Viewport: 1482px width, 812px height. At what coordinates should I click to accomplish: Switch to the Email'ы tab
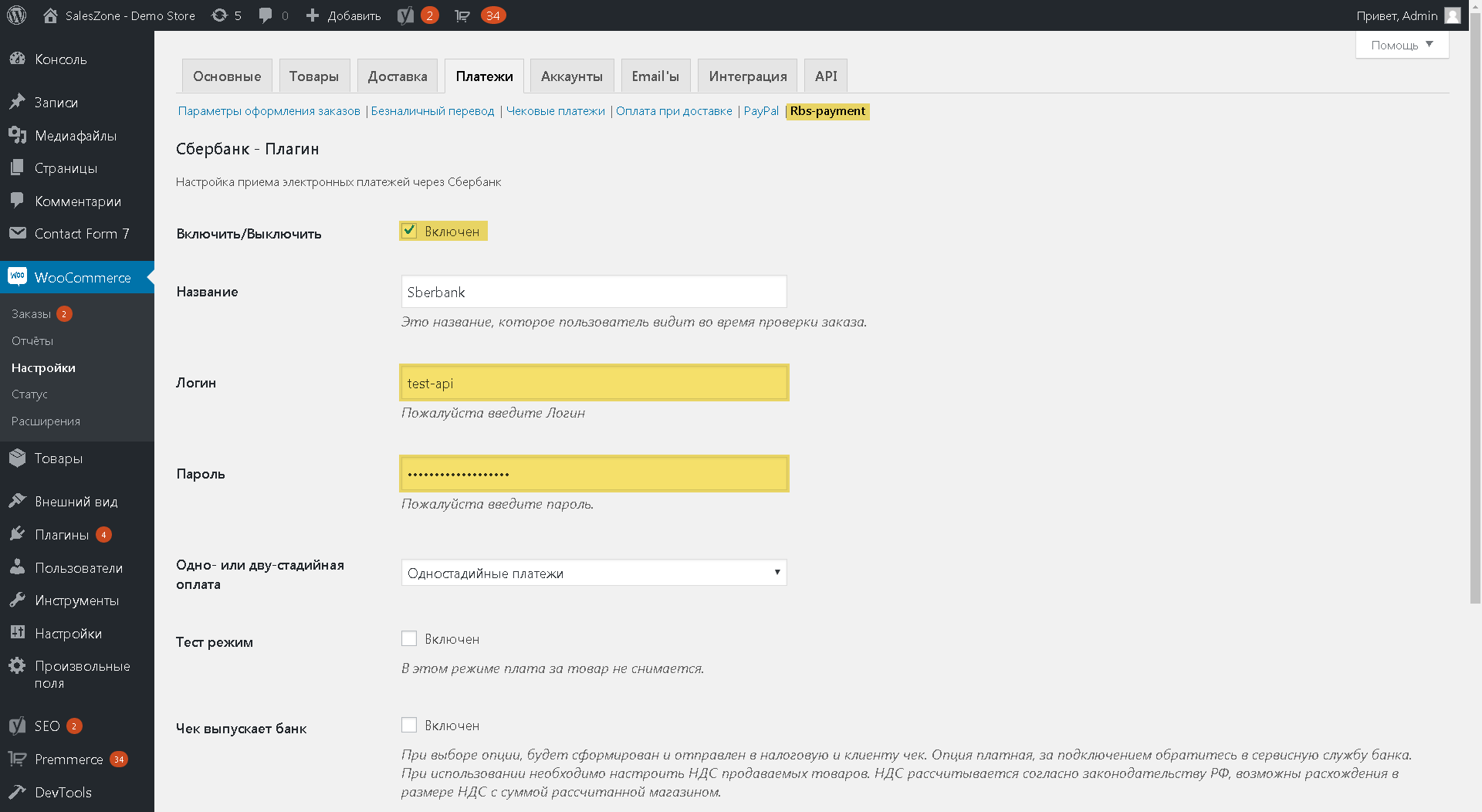point(655,76)
